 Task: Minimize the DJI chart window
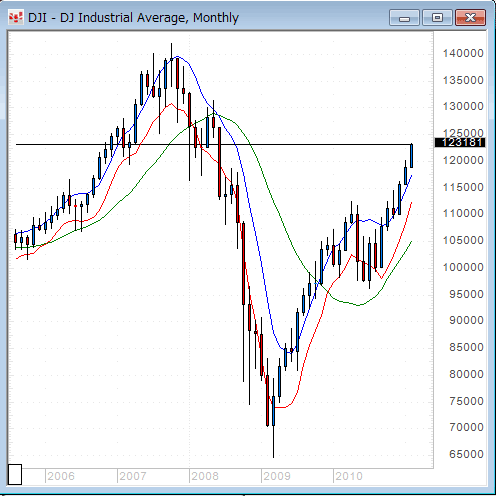[x=404, y=18]
